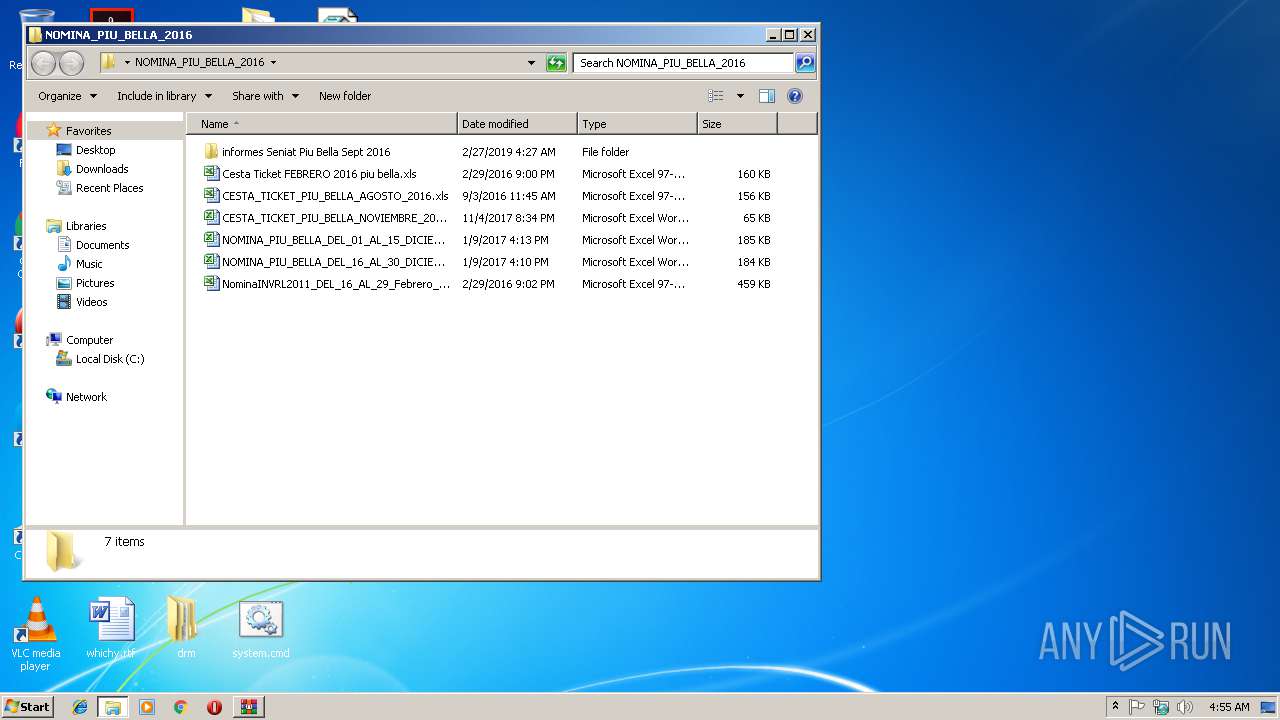This screenshot has width=1280, height=720.
Task: Click the blue search magnifier button
Action: pos(805,63)
